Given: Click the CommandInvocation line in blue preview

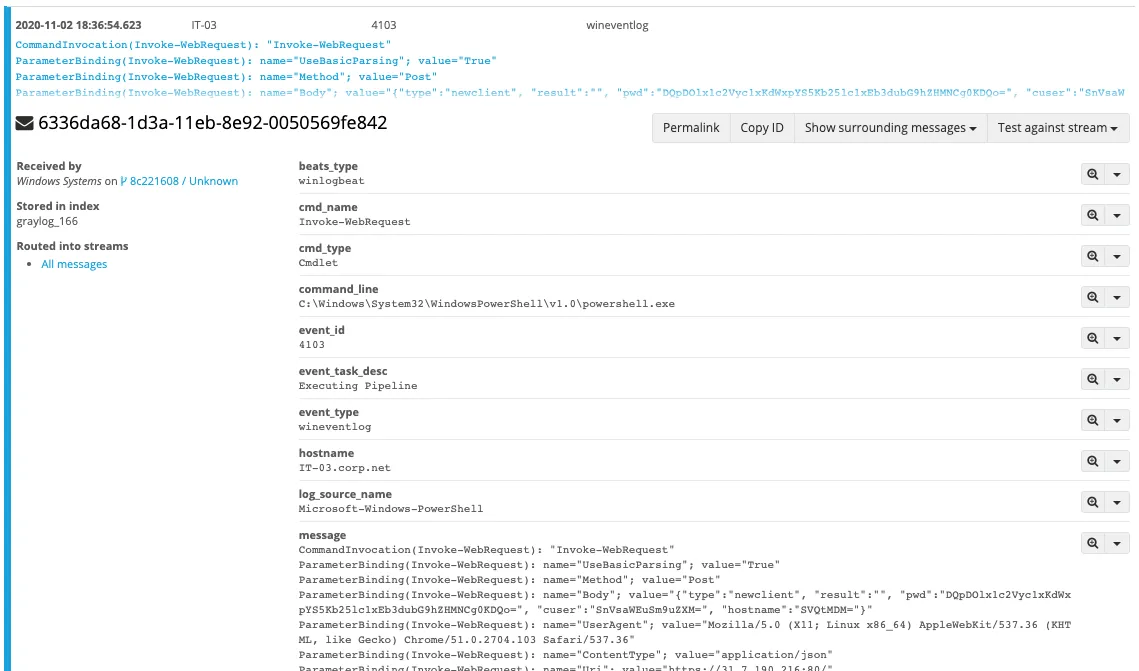Looking at the screenshot, I should (x=203, y=44).
